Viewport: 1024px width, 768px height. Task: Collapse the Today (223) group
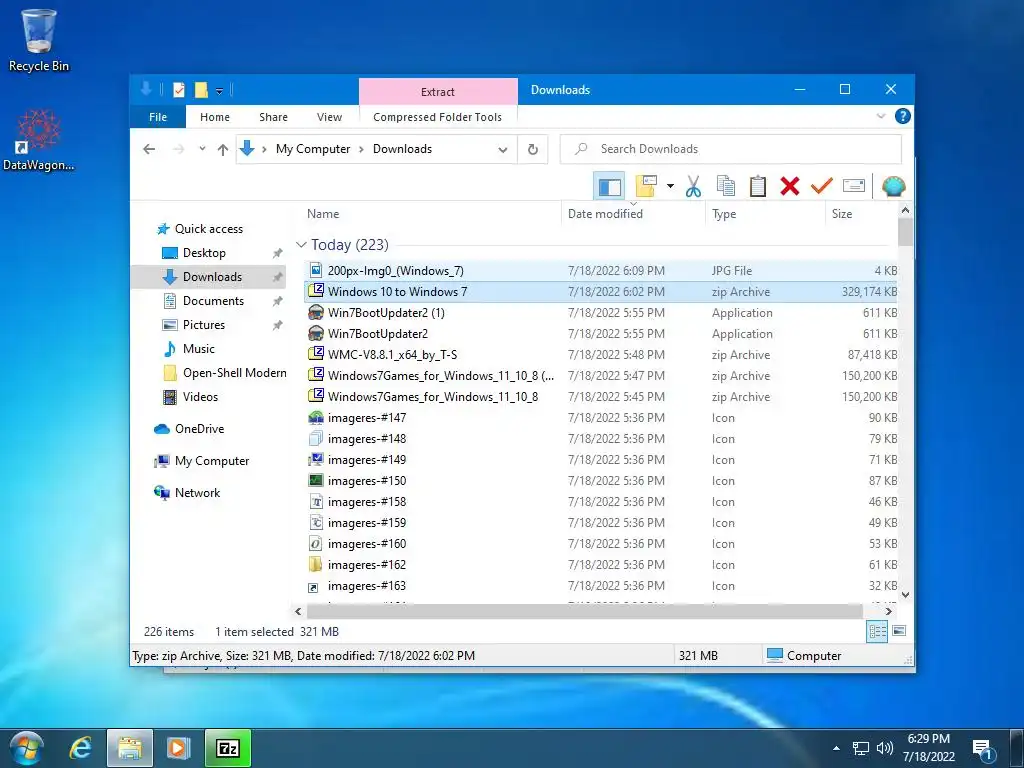tap(301, 245)
